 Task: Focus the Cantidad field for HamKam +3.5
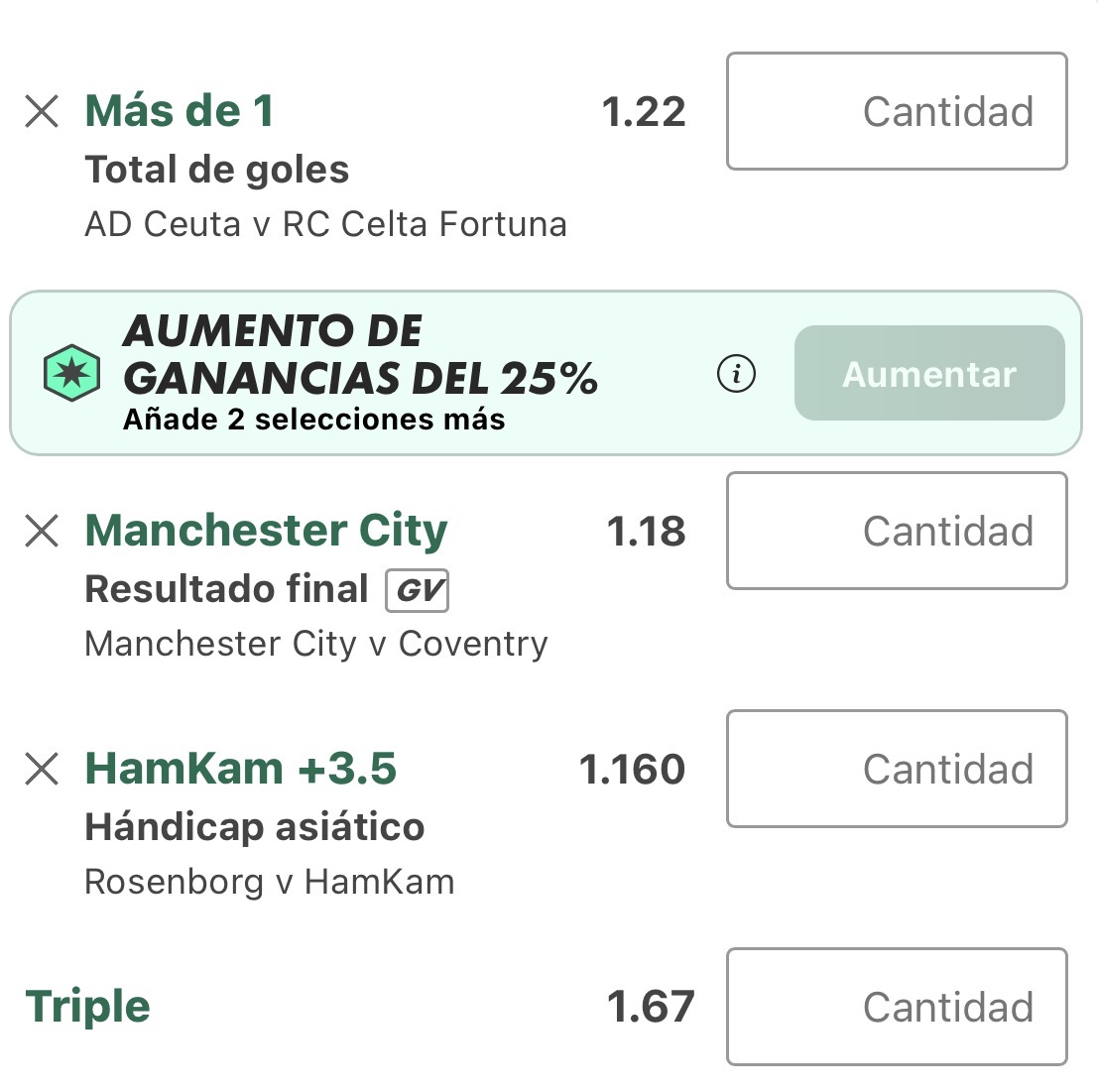(897, 769)
